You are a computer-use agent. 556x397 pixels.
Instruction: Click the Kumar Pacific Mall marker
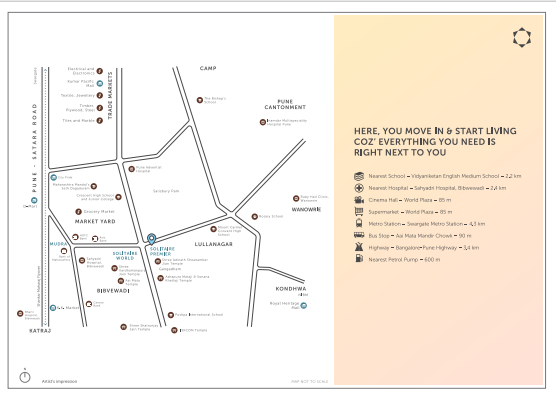[100, 84]
